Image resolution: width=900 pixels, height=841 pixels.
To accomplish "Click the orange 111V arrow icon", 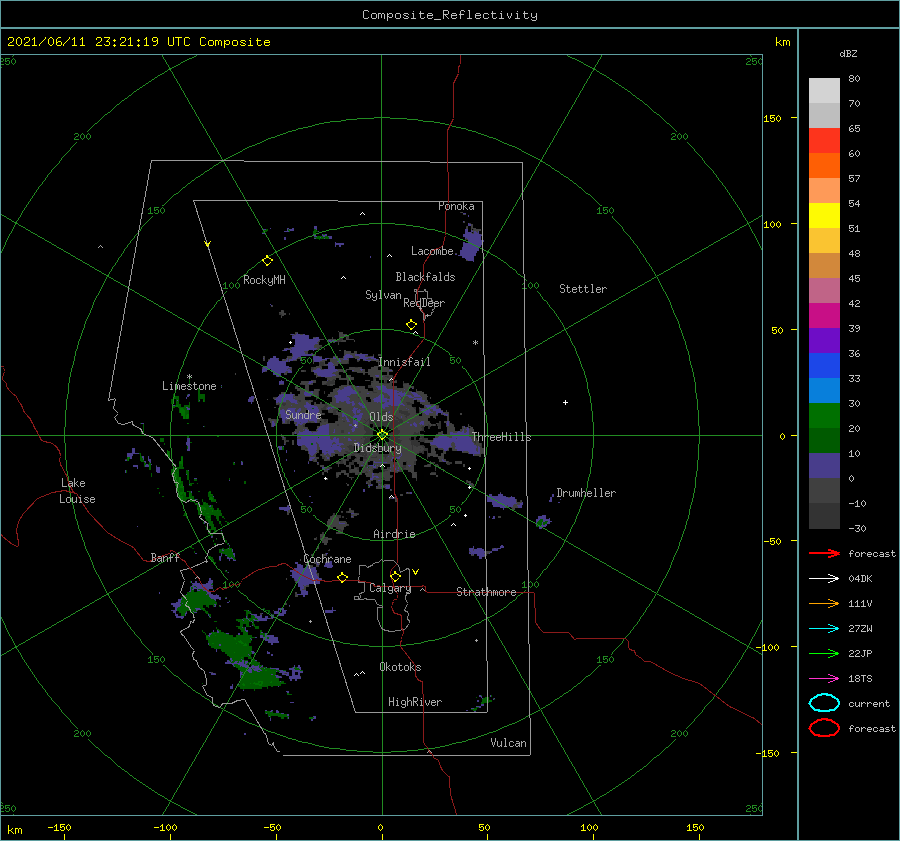I will (824, 603).
